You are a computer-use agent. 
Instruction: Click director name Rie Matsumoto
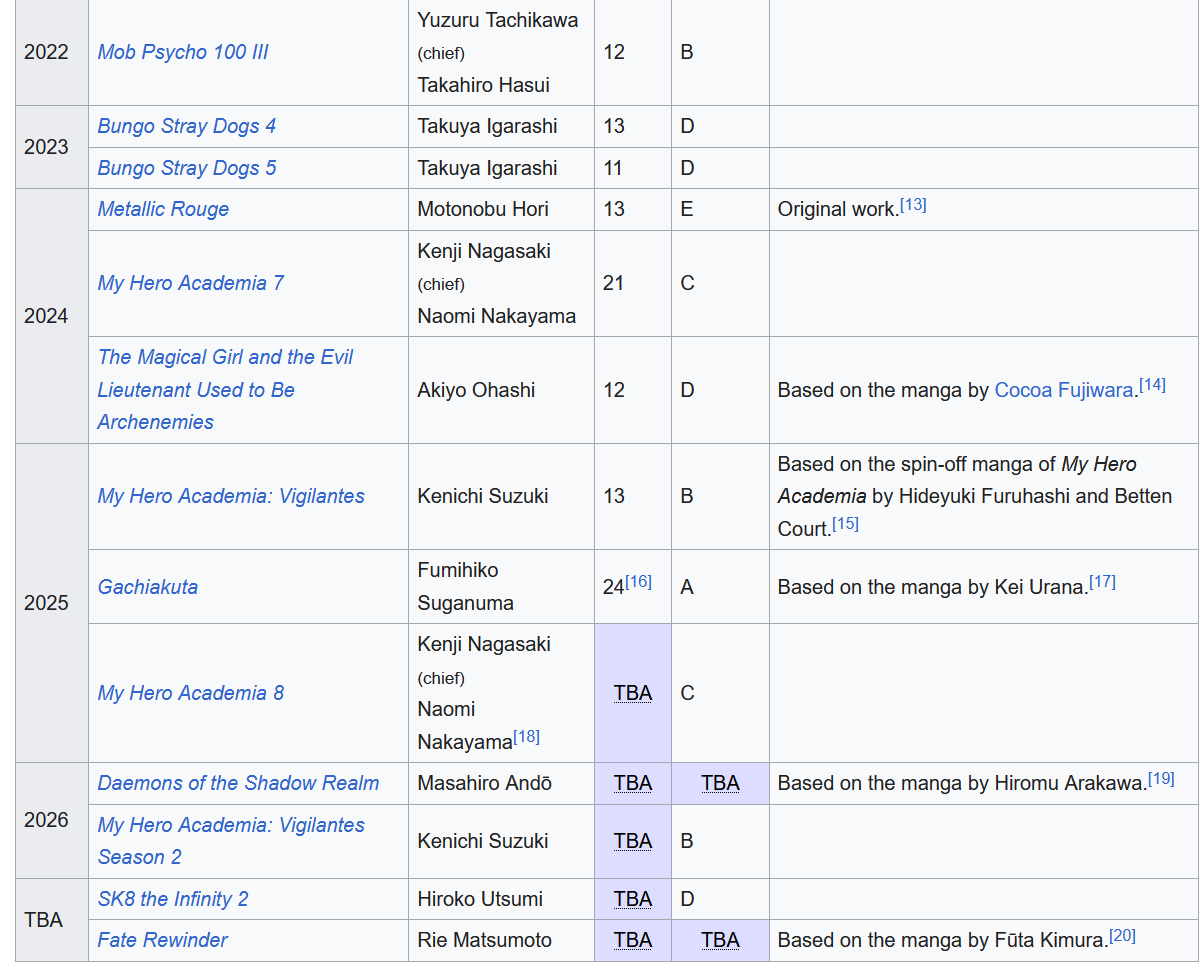pyautogui.click(x=483, y=940)
